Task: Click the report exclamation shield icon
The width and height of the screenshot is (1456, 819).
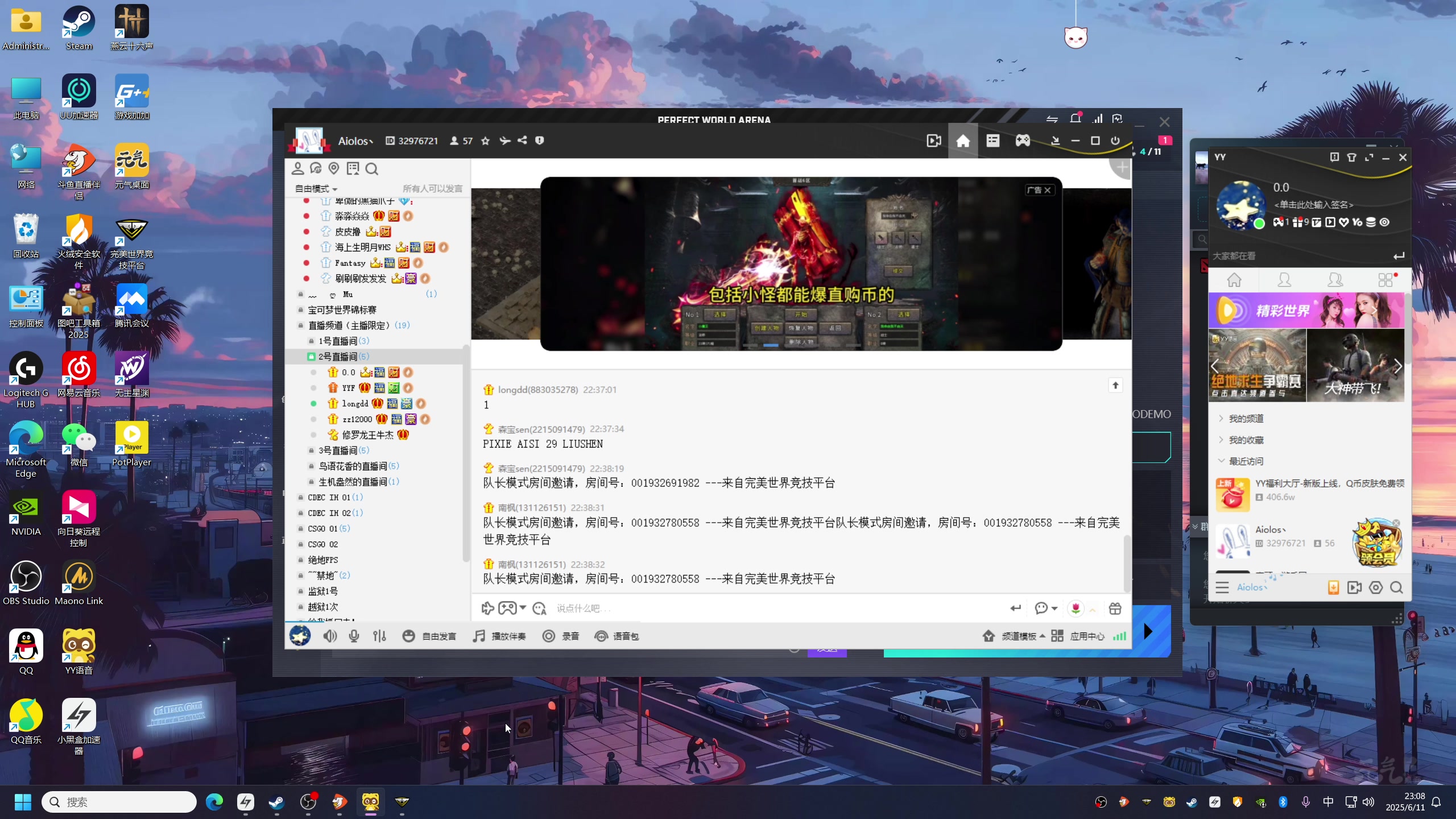Action: pyautogui.click(x=540, y=140)
